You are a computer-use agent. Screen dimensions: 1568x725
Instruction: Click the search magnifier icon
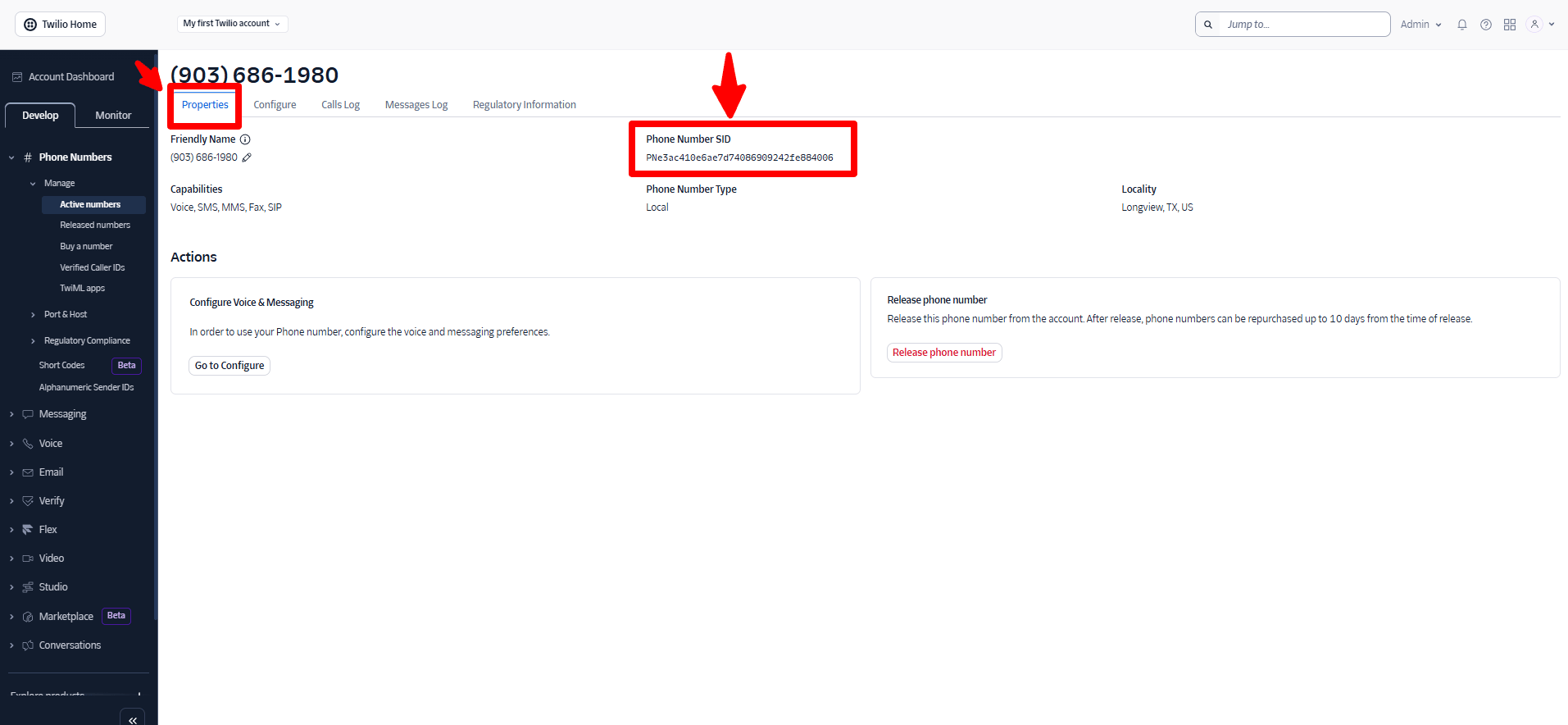tap(1207, 25)
